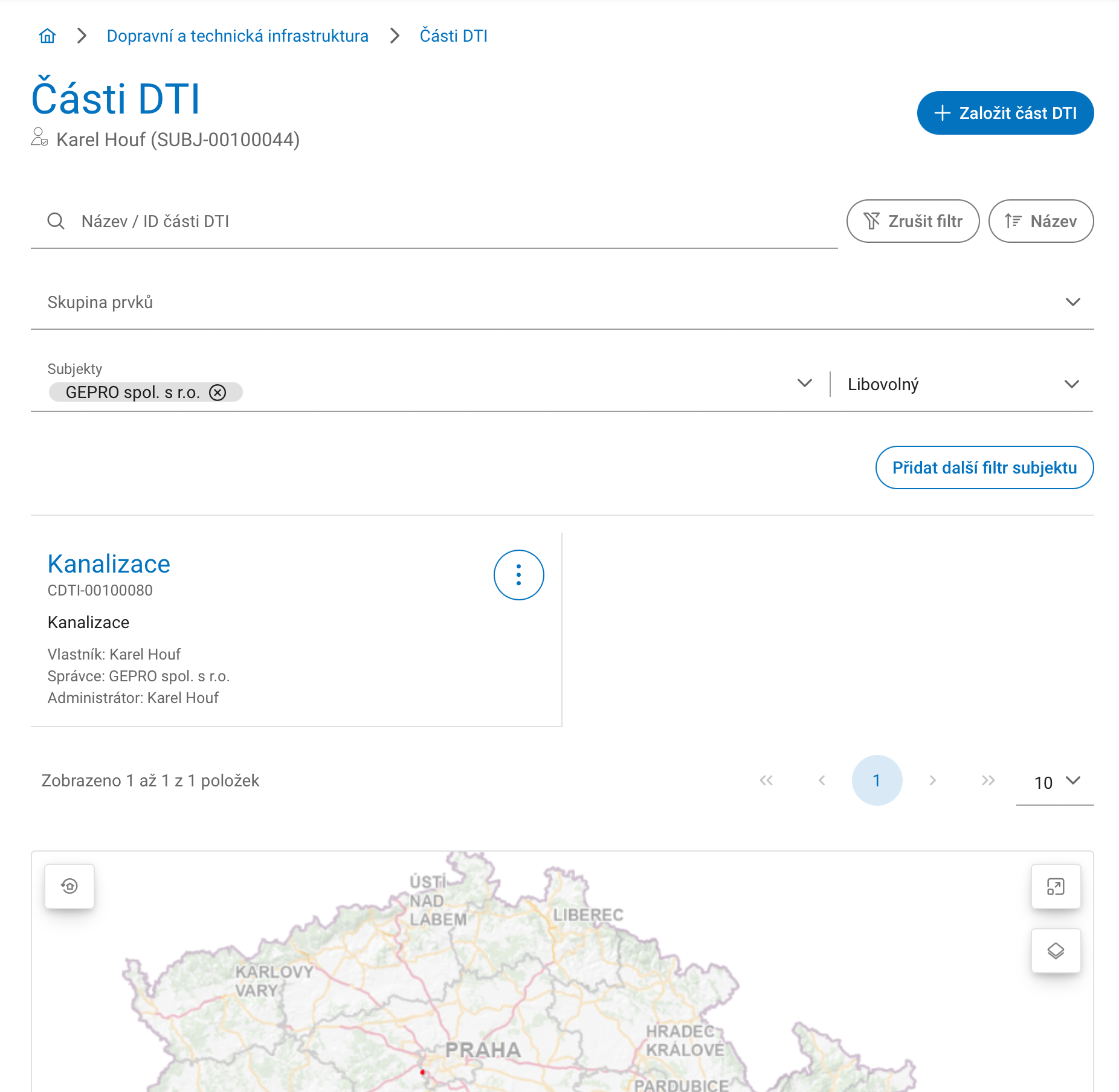
Task: Remove GEPRO spol. s r.o. chip
Action: (218, 393)
